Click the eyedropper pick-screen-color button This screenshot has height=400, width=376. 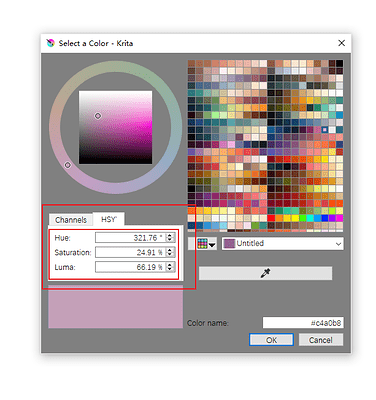265,273
